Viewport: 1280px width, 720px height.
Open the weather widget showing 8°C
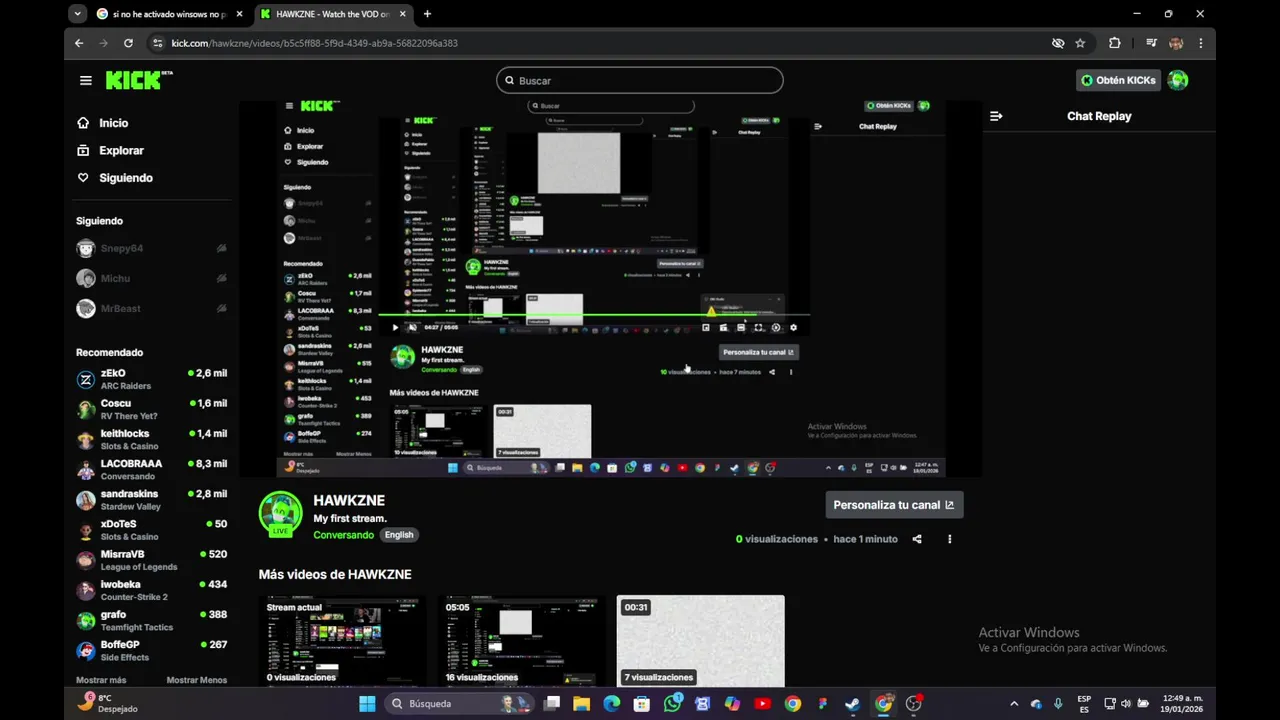click(108, 704)
